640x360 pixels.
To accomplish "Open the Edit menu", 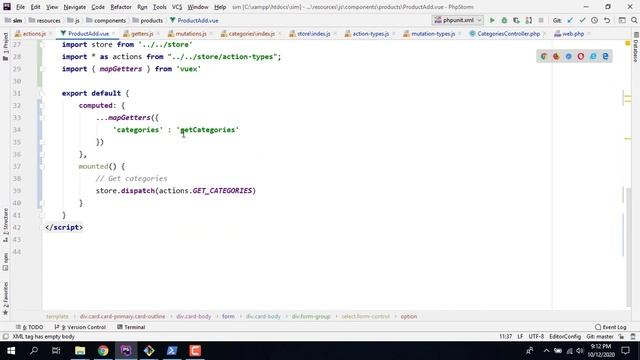I will click(x=36, y=7).
